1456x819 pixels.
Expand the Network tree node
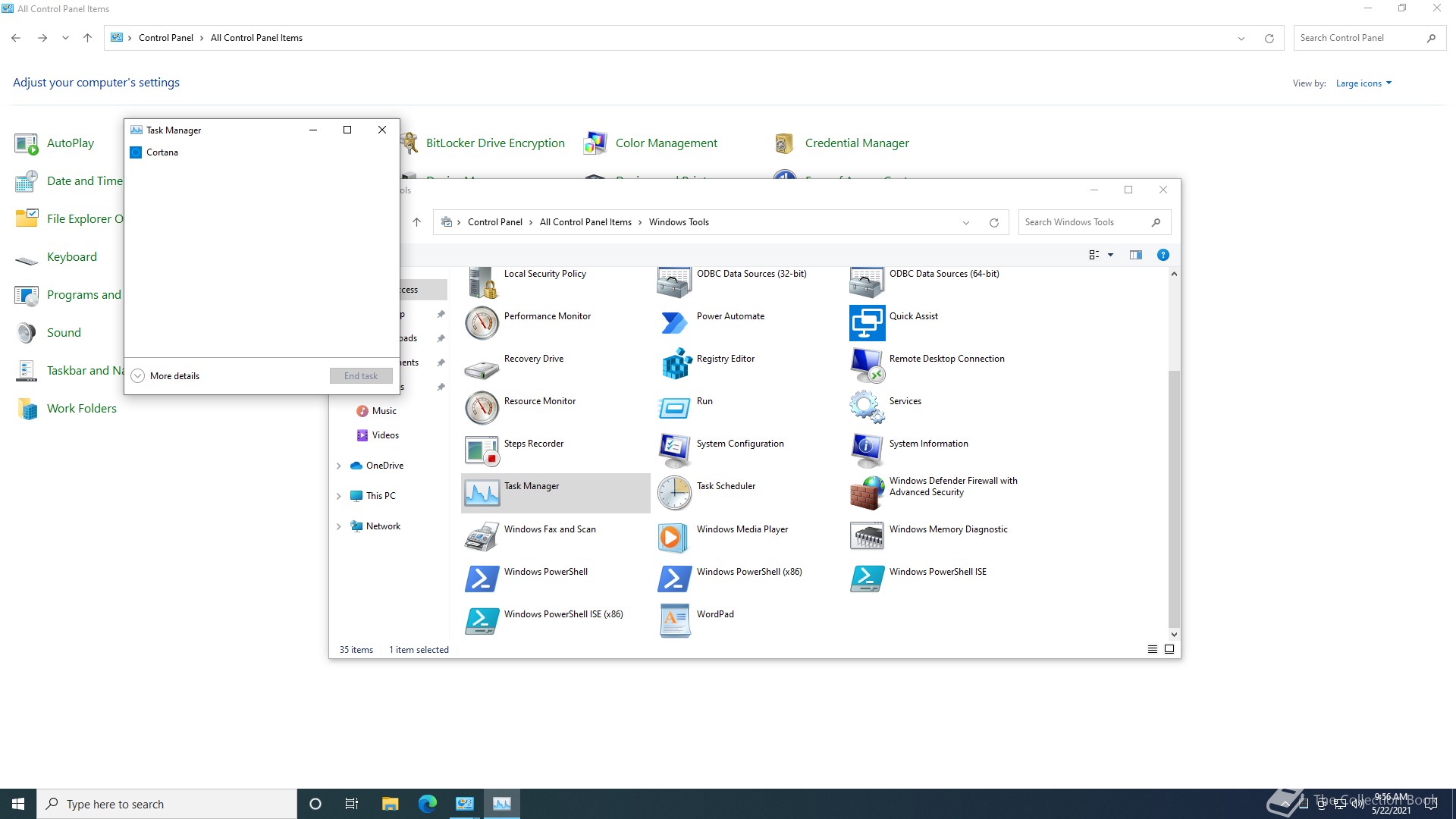click(x=338, y=526)
